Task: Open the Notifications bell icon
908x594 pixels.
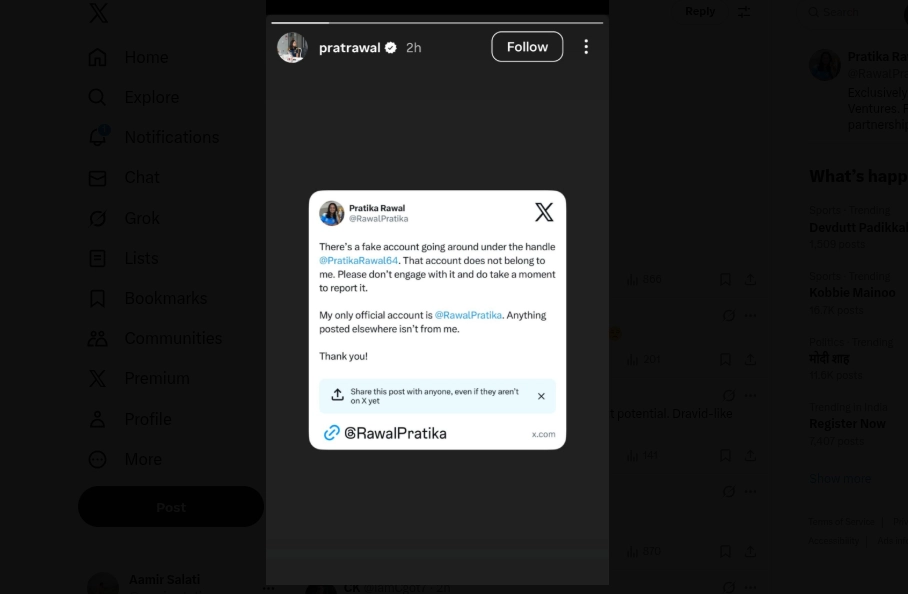Action: tap(98, 137)
